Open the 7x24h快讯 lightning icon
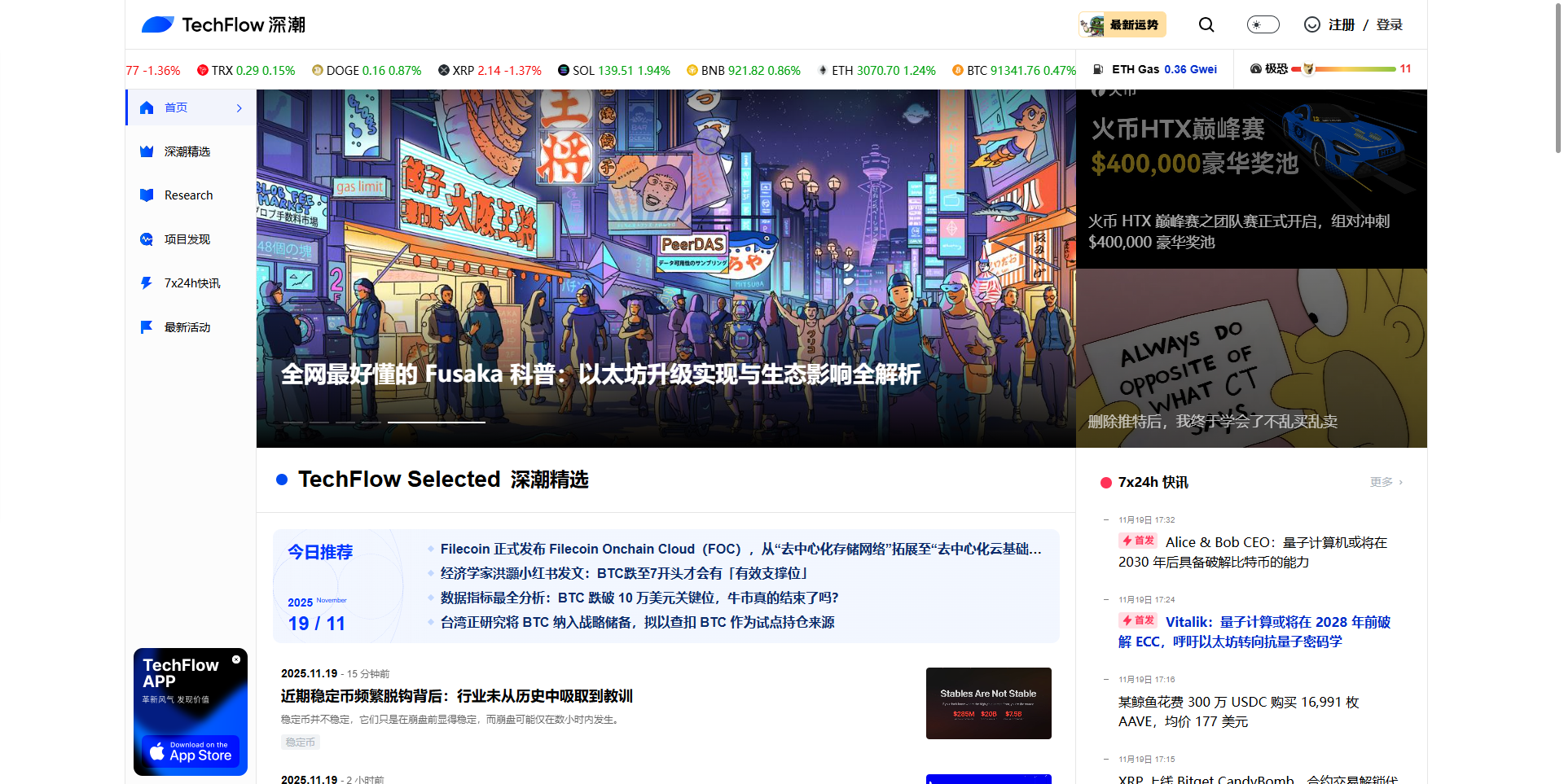This screenshot has height=784, width=1564. pyautogui.click(x=147, y=283)
